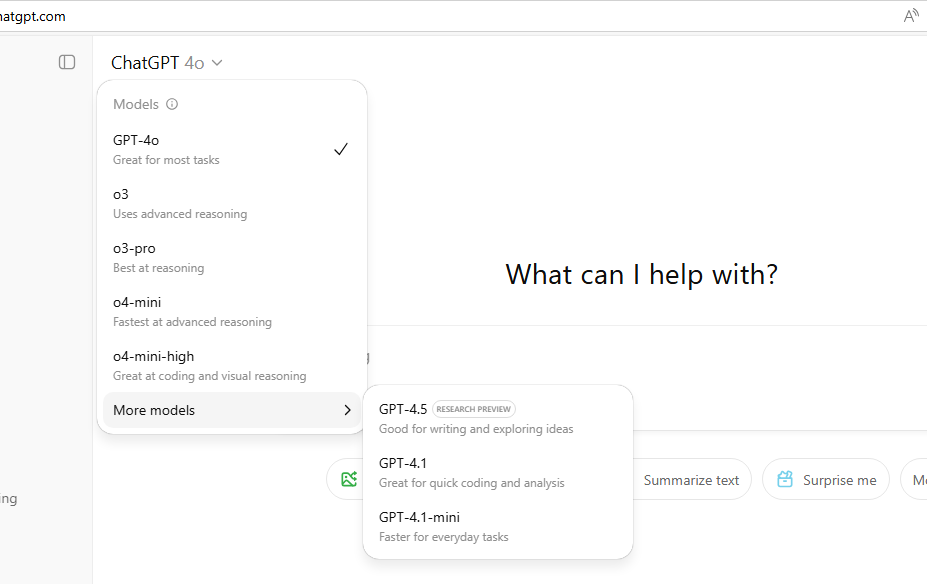Click the checkmark next to GPT-4o
The image size is (927, 584).
tap(341, 149)
